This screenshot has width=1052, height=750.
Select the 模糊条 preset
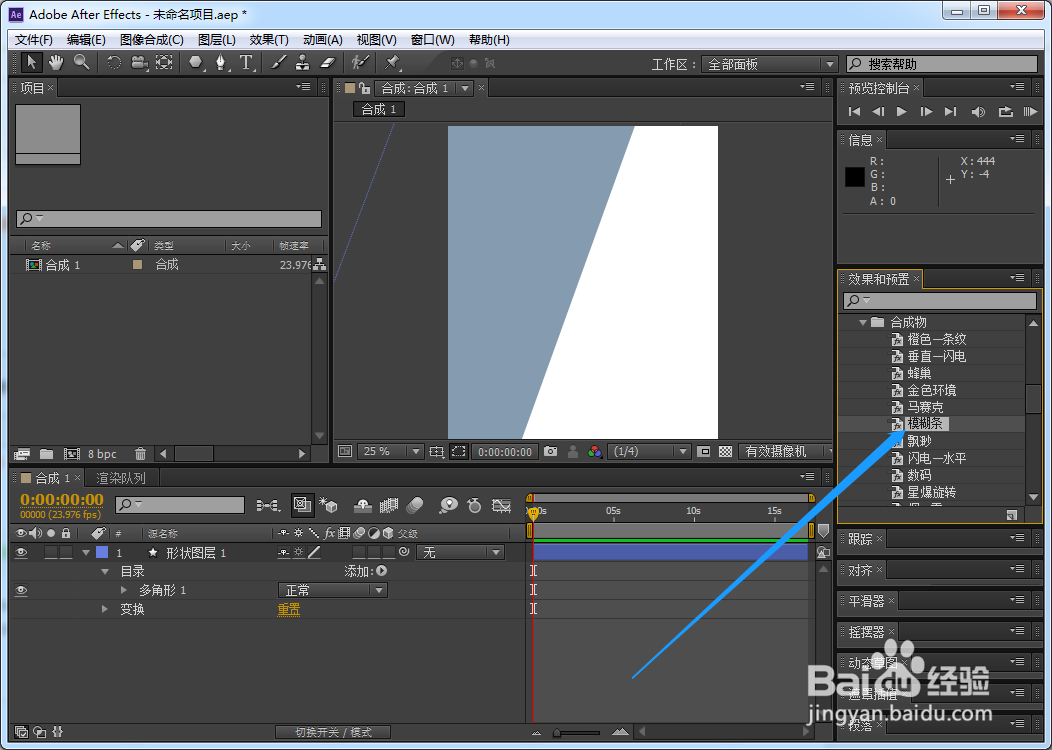[x=925, y=423]
